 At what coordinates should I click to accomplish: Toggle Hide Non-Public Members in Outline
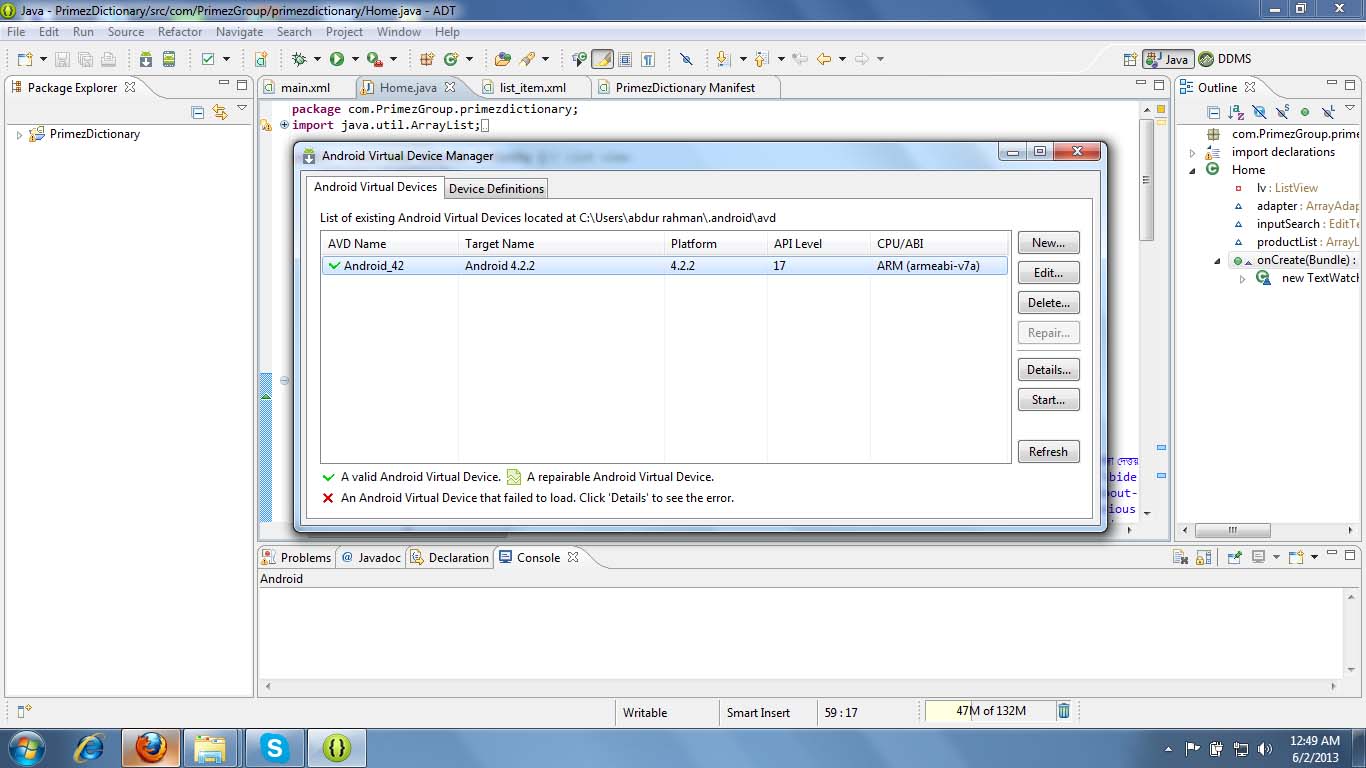coord(1305,112)
